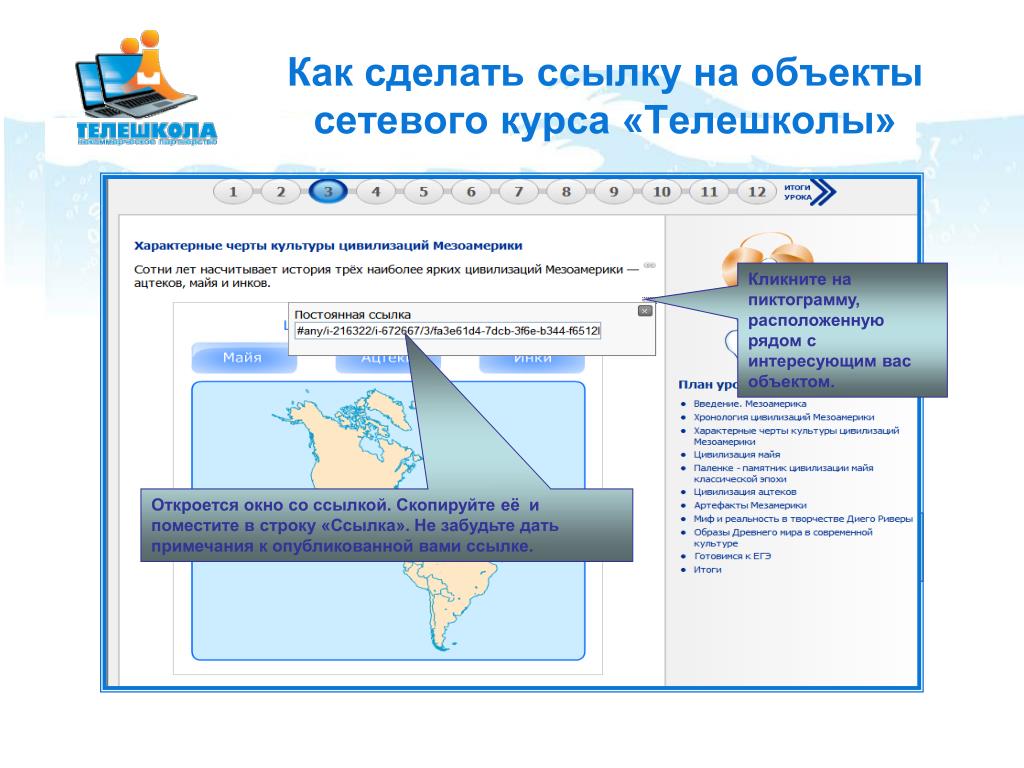Go to lesson step 1
Screen dimensions: 1024x768
[232, 192]
